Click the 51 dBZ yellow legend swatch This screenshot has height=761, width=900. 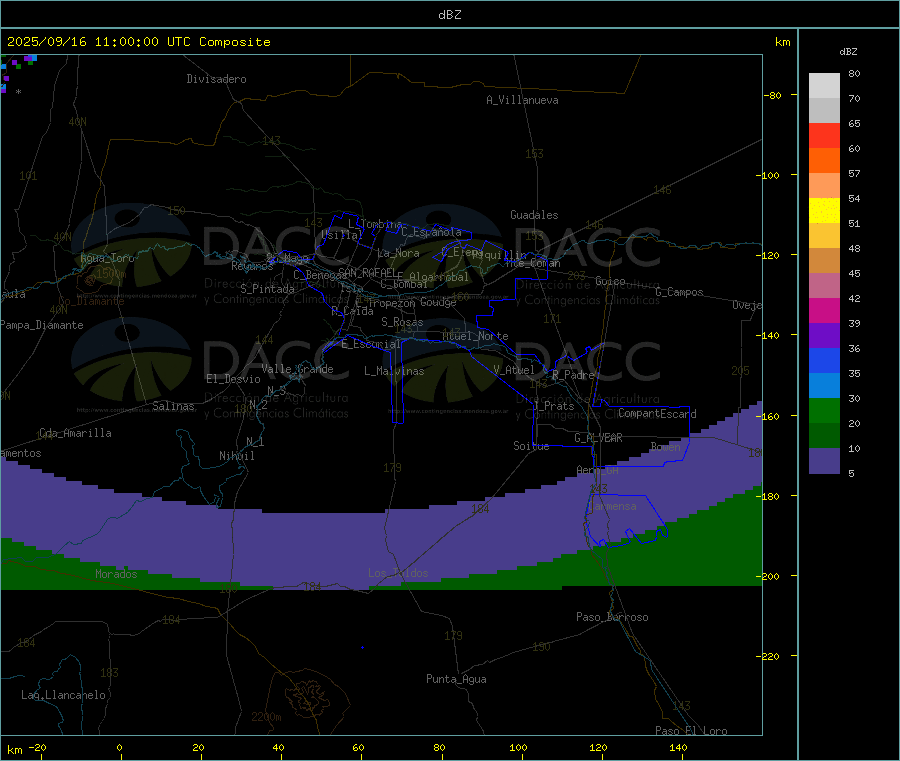824,211
